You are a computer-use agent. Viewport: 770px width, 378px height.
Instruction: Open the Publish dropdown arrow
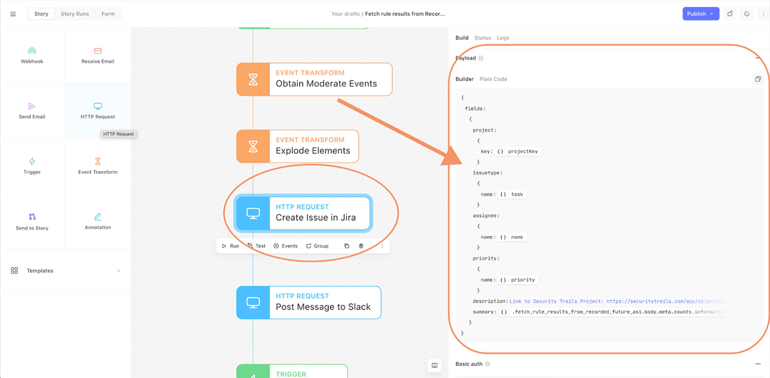(712, 14)
